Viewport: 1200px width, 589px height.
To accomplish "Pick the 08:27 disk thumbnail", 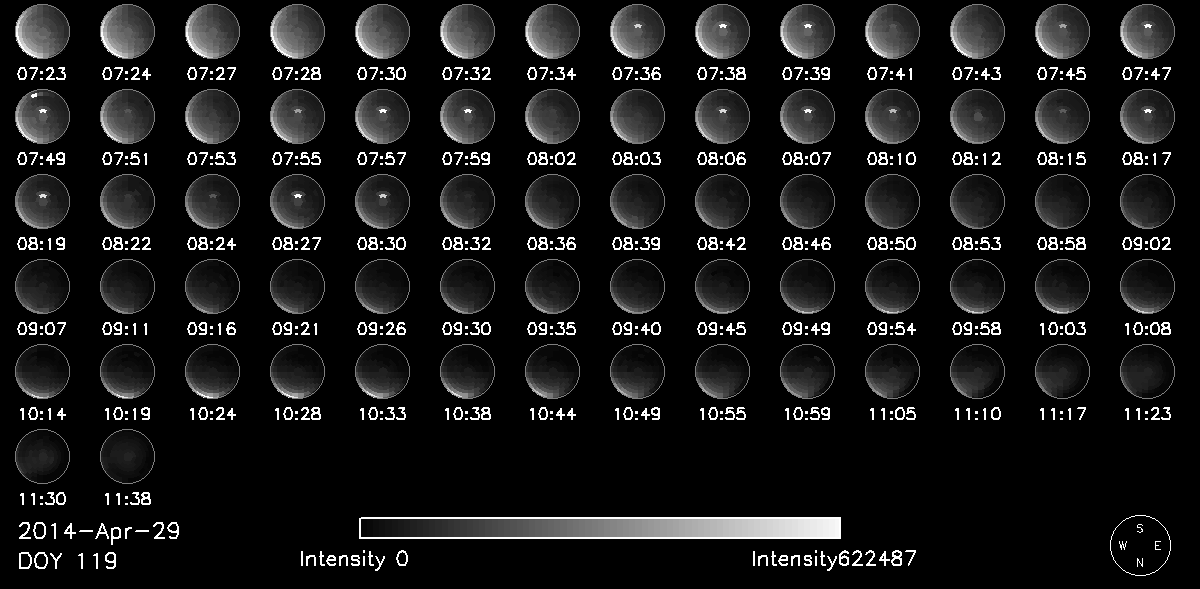I will (x=298, y=201).
